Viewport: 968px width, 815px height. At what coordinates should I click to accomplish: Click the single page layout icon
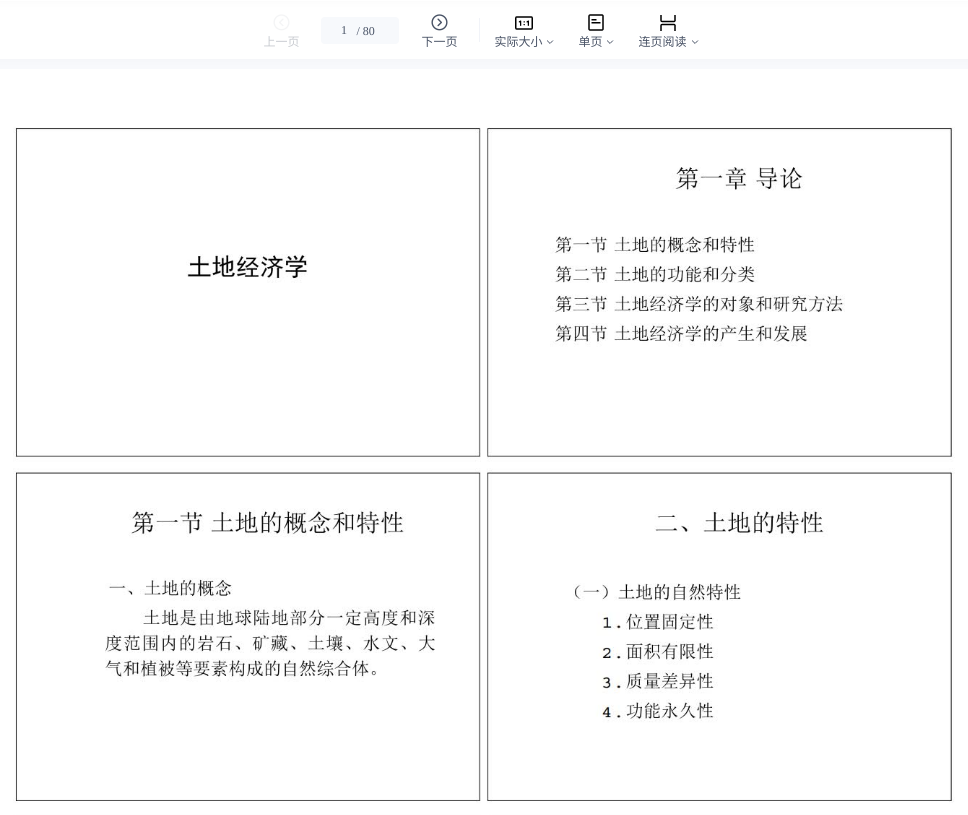[595, 22]
